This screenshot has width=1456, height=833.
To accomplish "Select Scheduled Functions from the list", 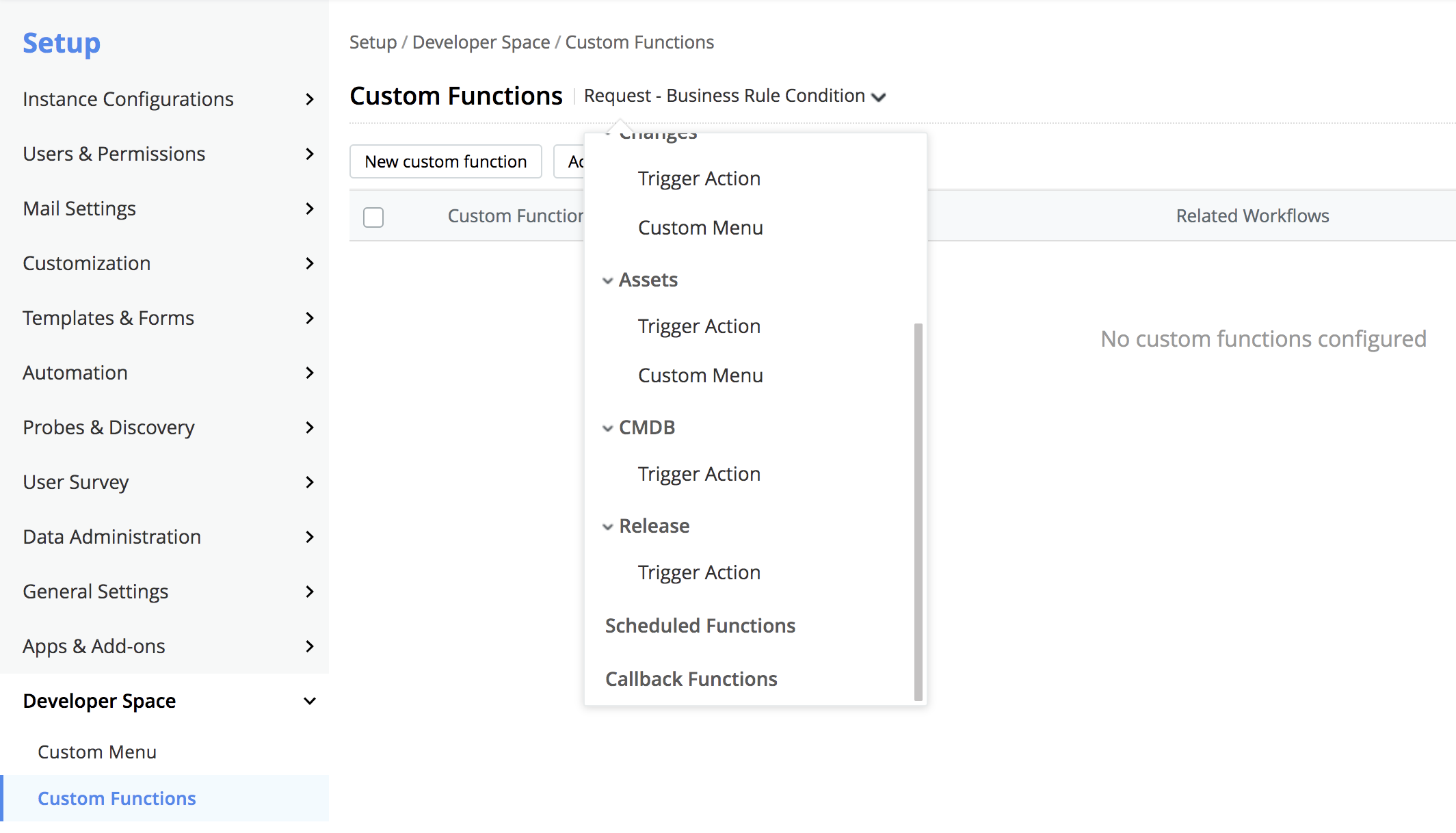I will tap(700, 626).
